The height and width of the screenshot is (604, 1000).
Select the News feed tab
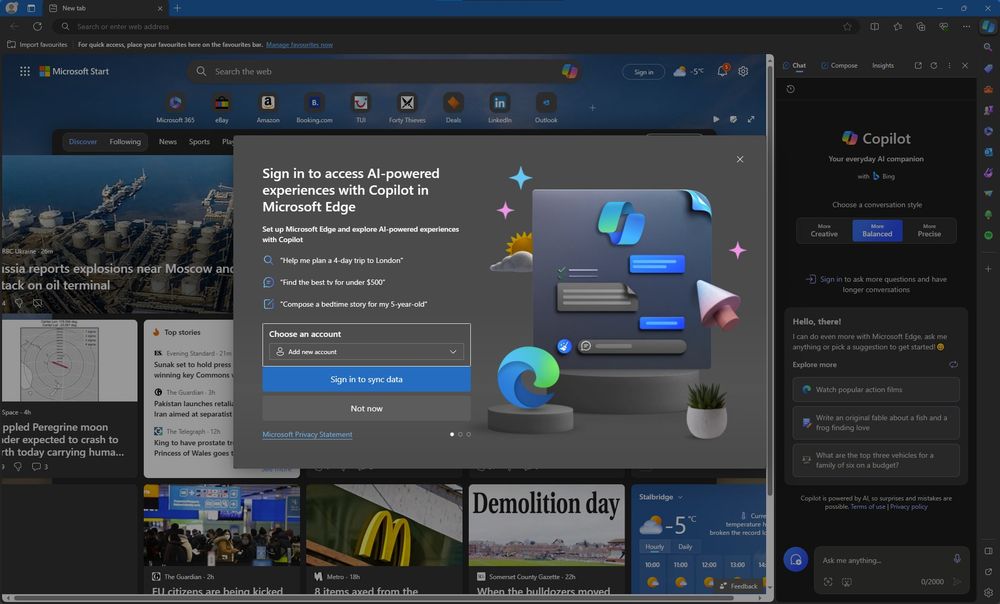168,142
